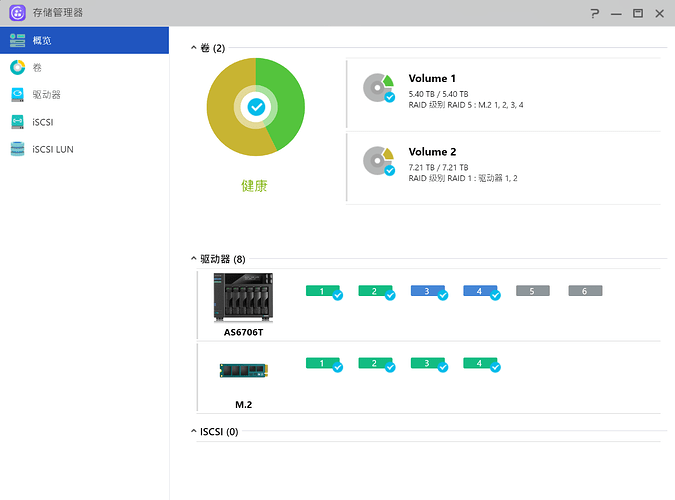Collapse the 卷 (2) section
Screen dimensions: 675x500
195,47
